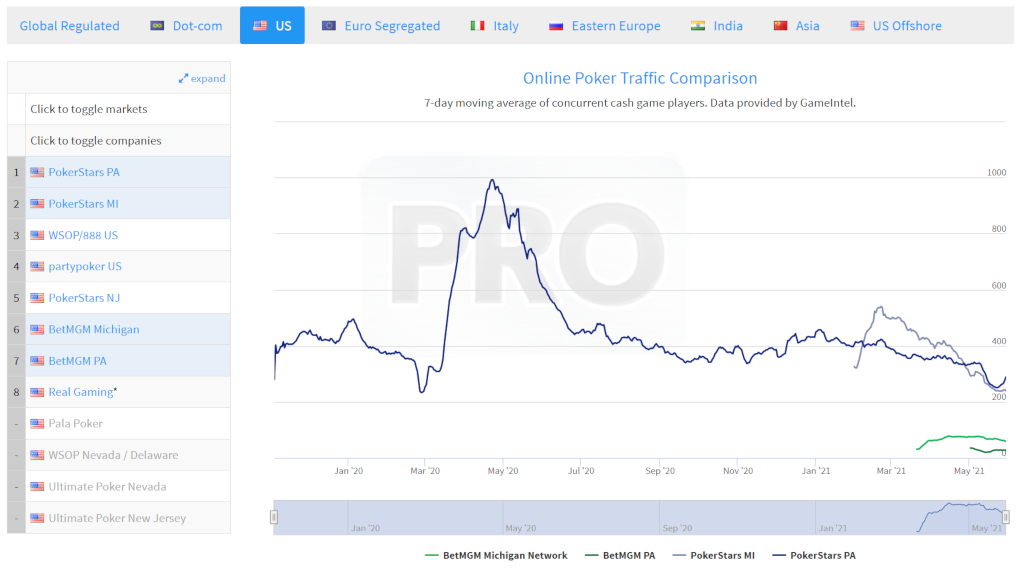Click flag icon beside PokerStars MI
Screen dimensions: 1024x568
pos(37,204)
